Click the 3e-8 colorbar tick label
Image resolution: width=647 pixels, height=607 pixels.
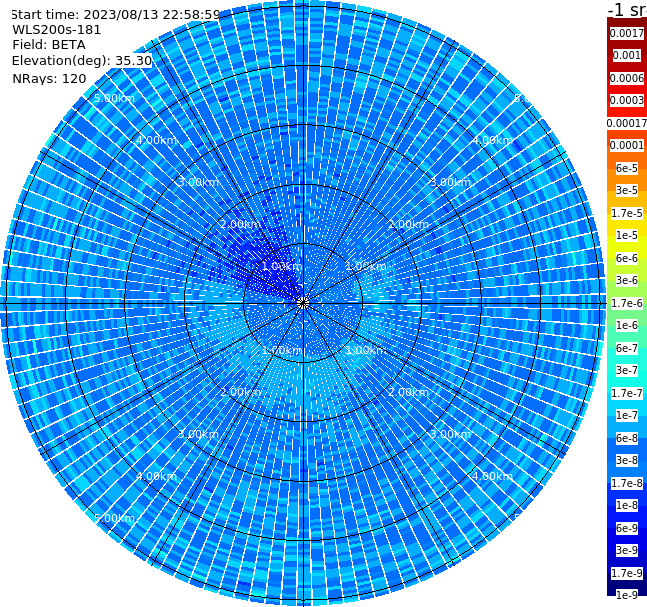pos(626,460)
